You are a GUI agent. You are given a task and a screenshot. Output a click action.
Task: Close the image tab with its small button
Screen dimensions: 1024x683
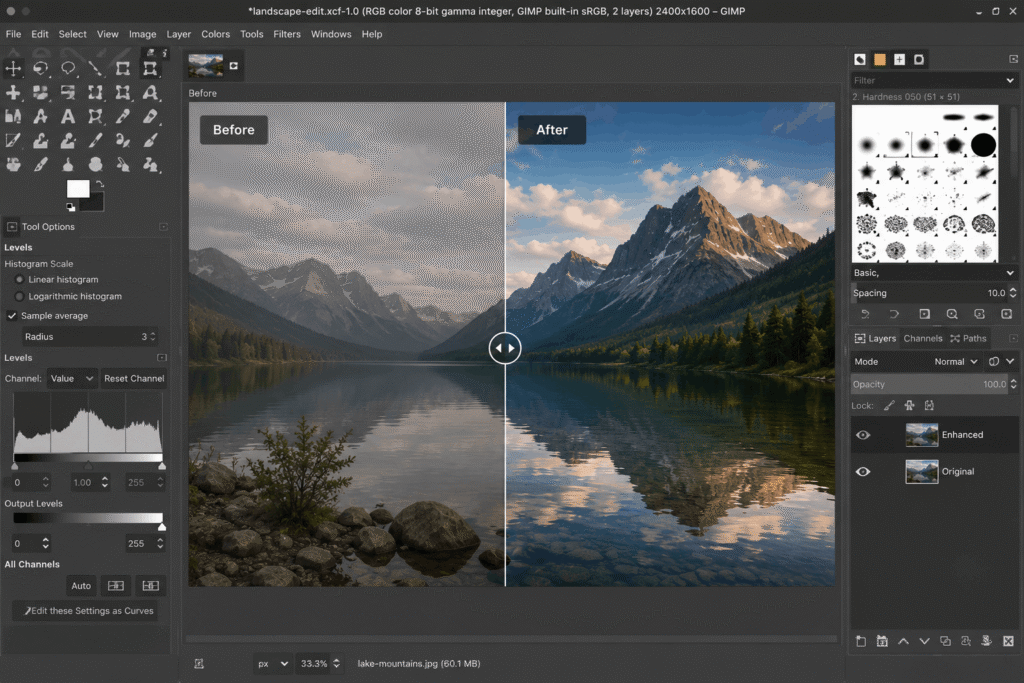234,65
